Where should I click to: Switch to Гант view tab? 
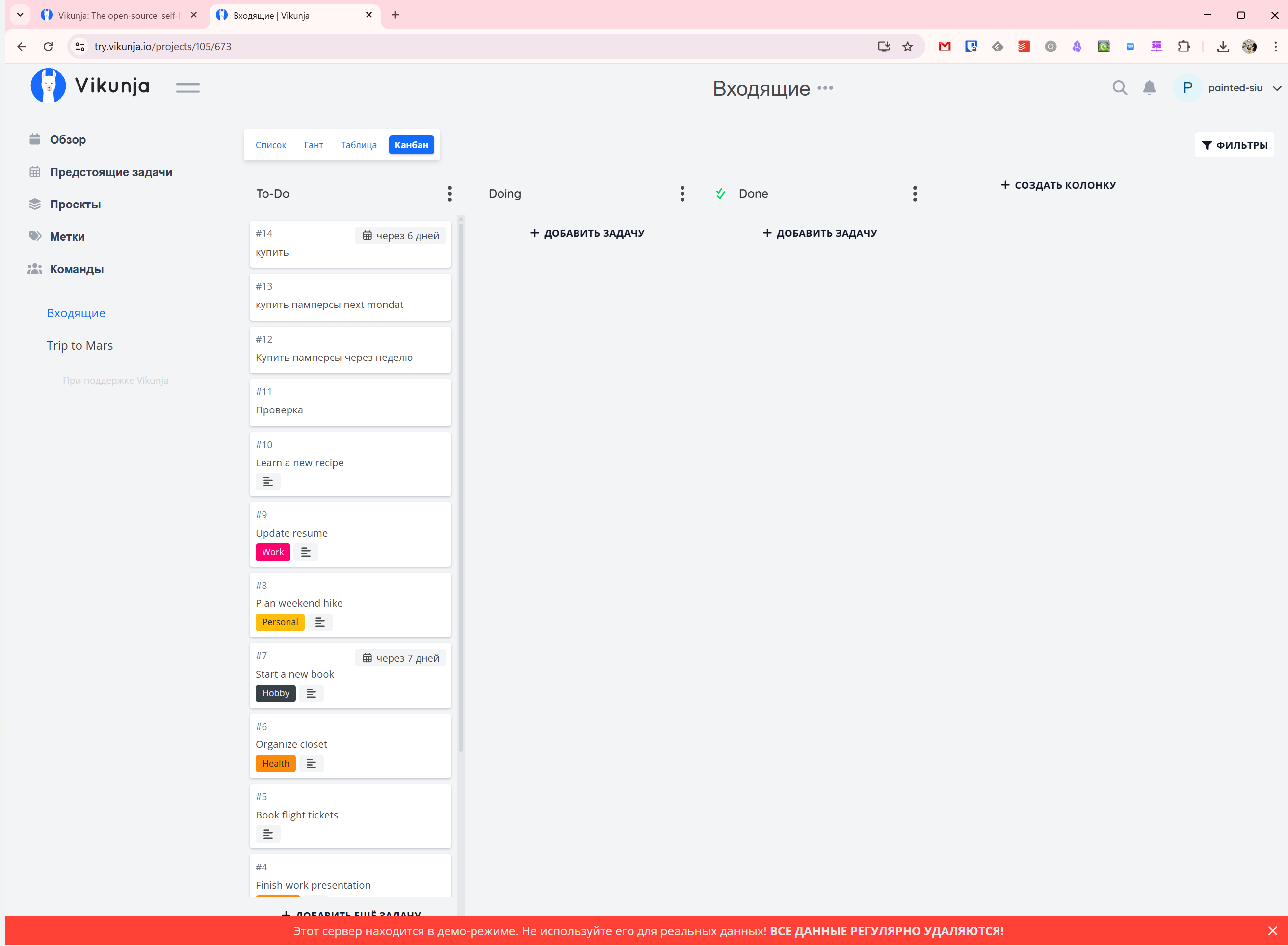pyautogui.click(x=313, y=145)
